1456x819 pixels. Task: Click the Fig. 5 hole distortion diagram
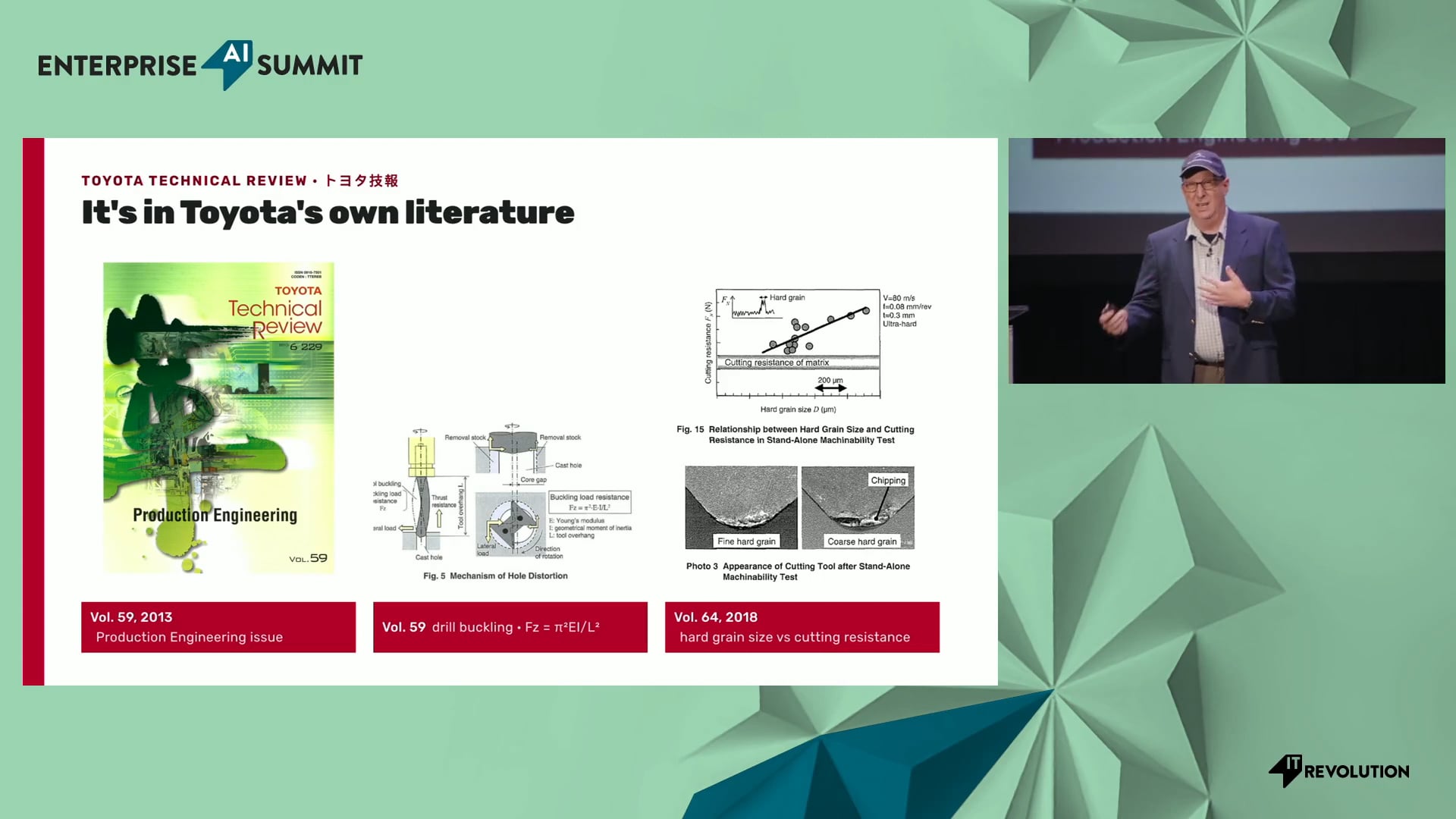pos(503,494)
